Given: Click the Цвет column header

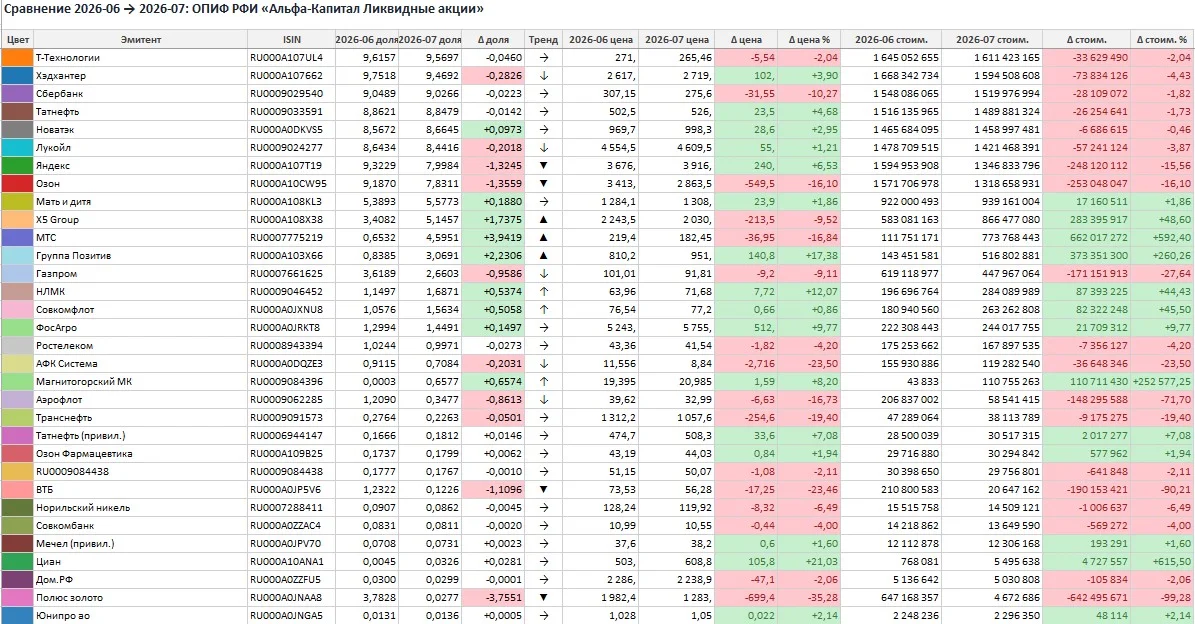Looking at the screenshot, I should point(18,40).
